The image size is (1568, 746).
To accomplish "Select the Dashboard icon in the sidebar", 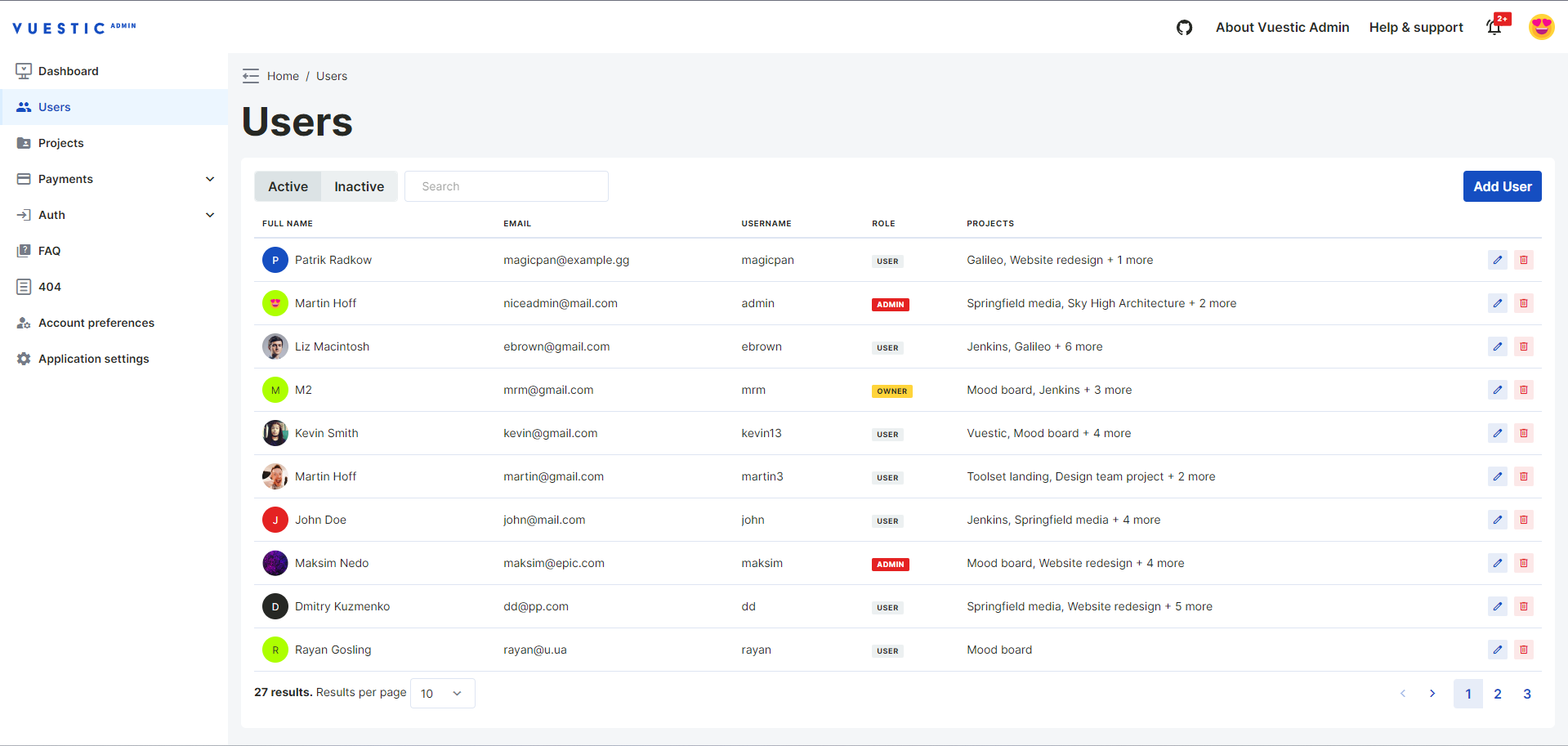I will click(24, 70).
